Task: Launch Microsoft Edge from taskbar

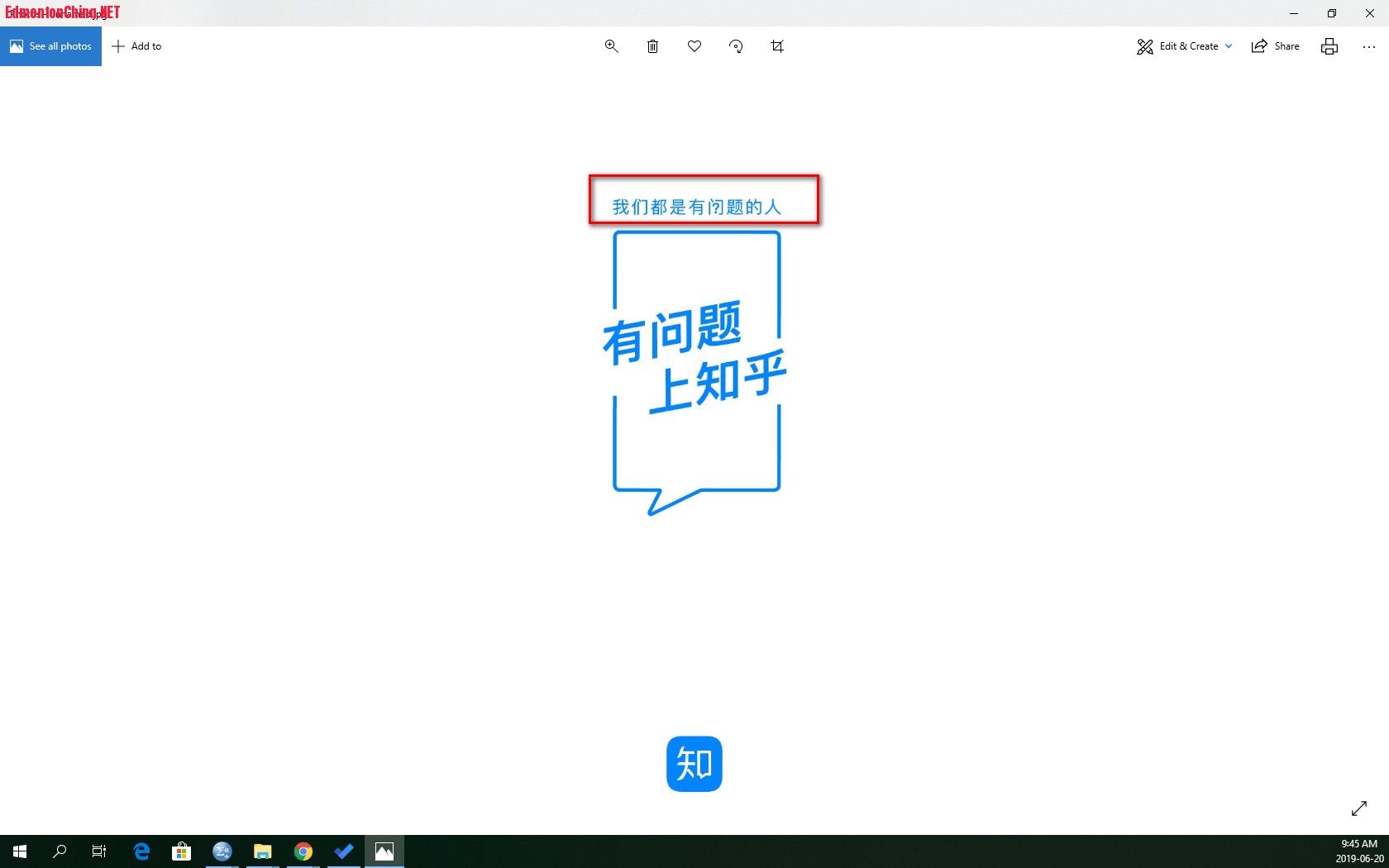Action: click(x=141, y=851)
